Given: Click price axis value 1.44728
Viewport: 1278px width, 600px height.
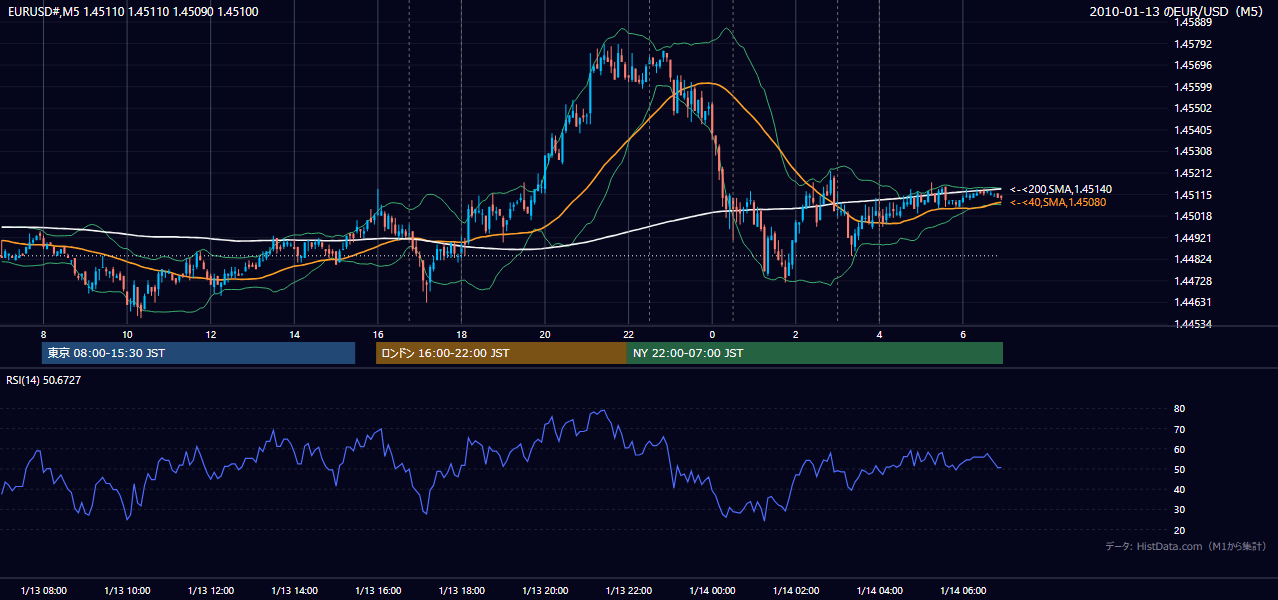Looking at the screenshot, I should pos(1193,281).
